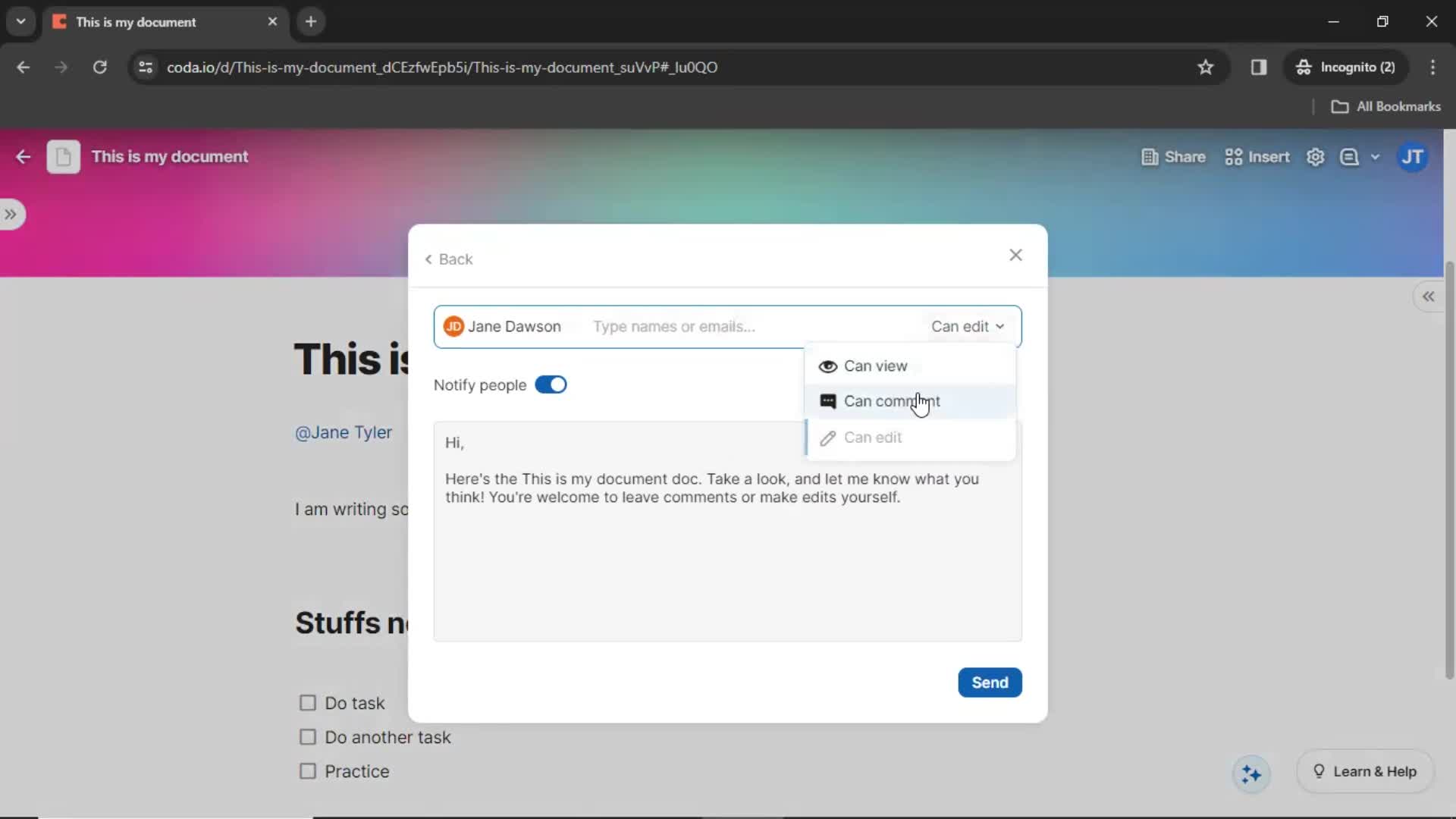Click the Type names or emails input field

point(675,325)
